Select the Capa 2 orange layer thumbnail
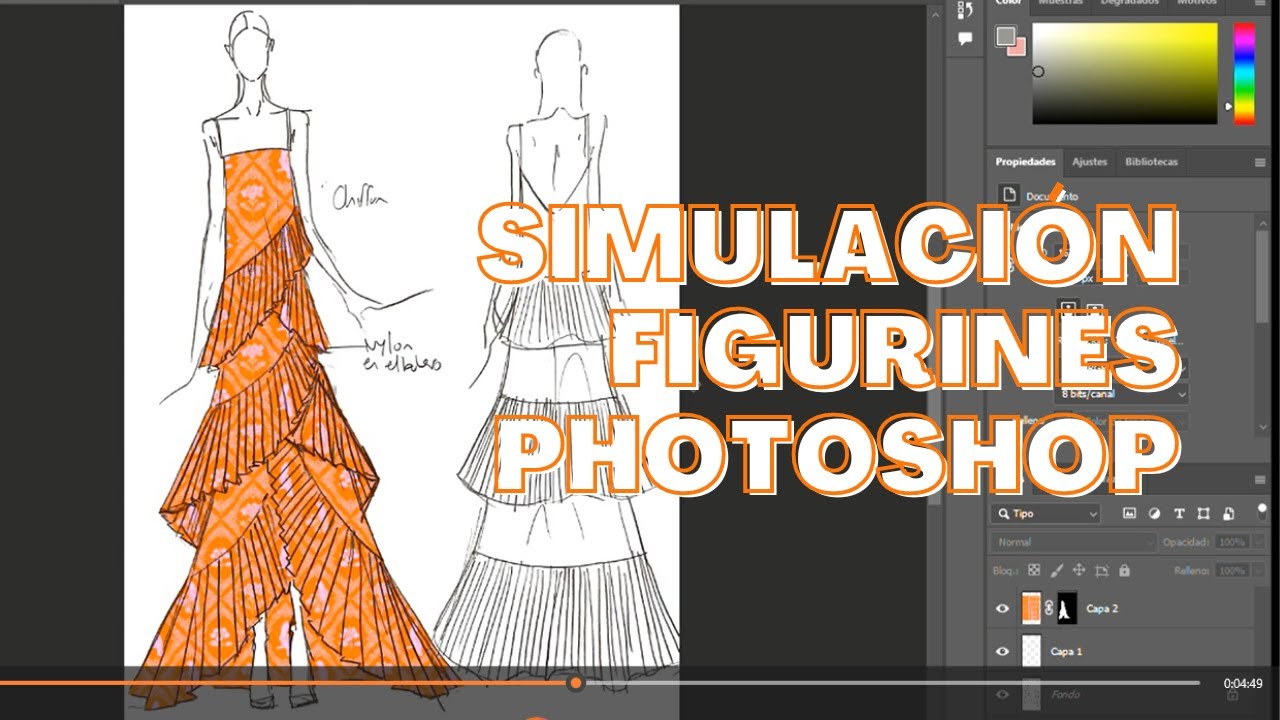The image size is (1280, 720). pos(1030,608)
